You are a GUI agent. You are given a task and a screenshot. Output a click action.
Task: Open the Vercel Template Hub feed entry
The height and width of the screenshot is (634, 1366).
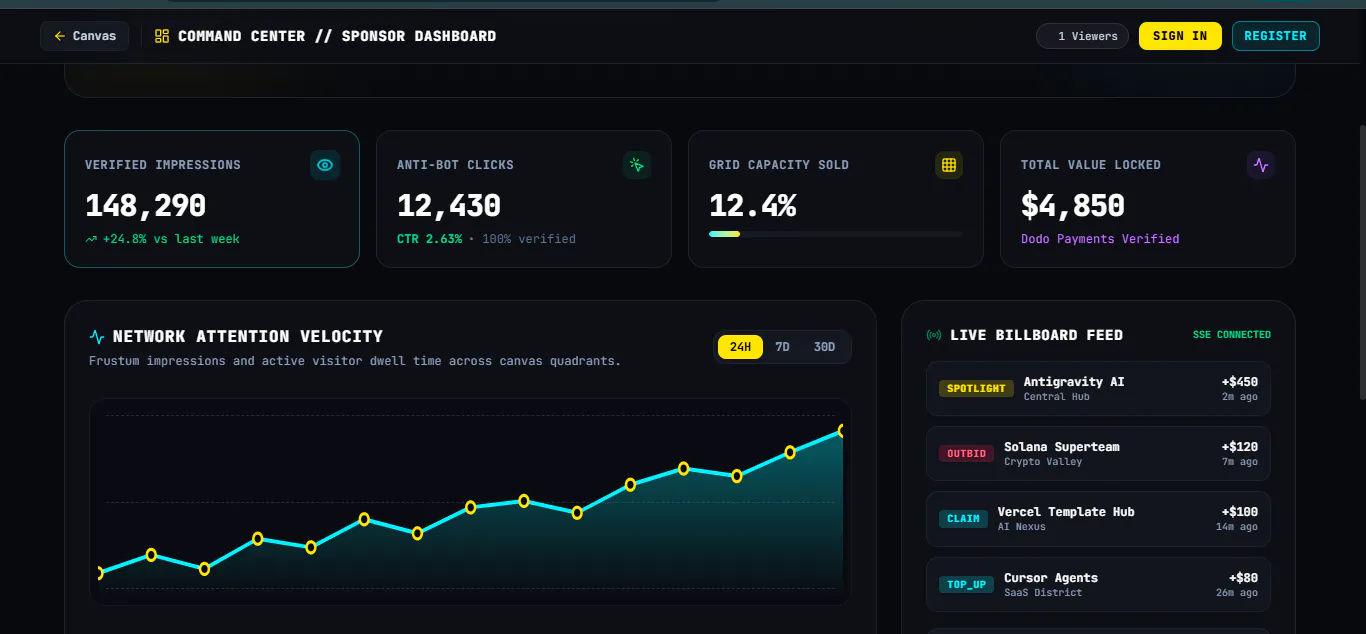point(1098,519)
